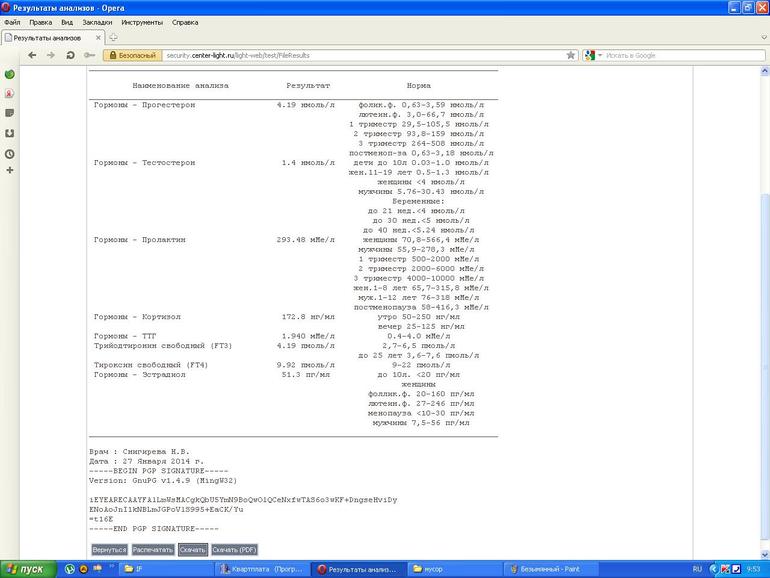Click the 'Распечатать' button

(x=153, y=550)
